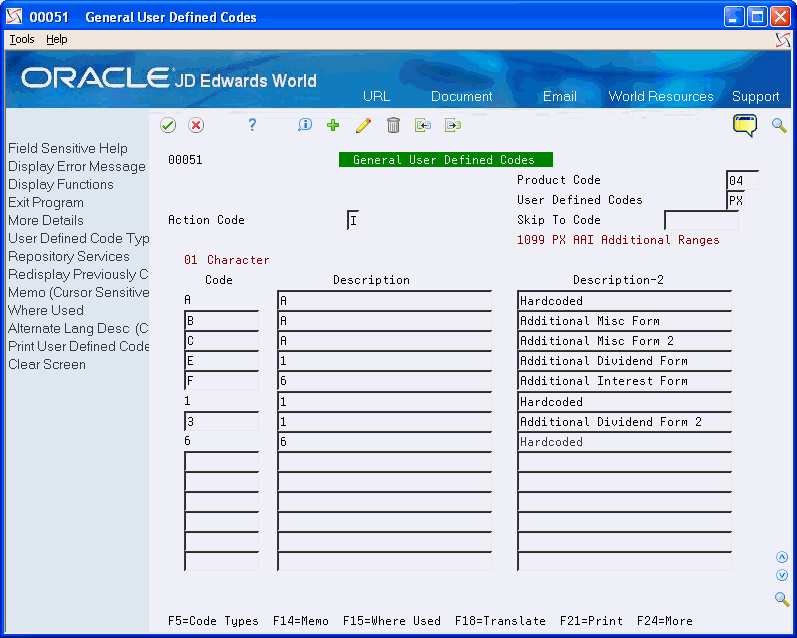Open the URL link in banner
Image resolution: width=797 pixels, height=638 pixels.
click(x=376, y=96)
